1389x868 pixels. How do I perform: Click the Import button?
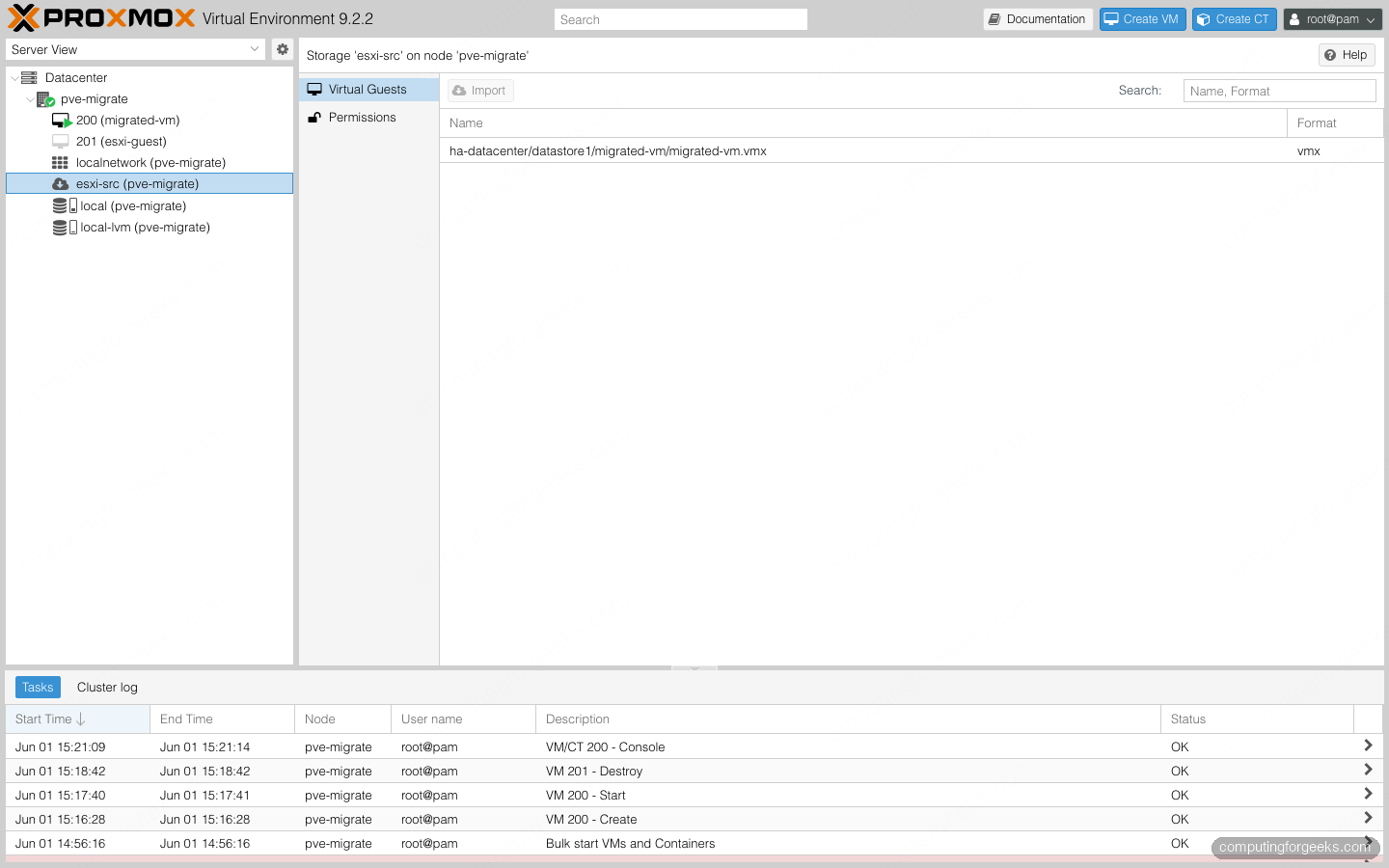click(480, 91)
